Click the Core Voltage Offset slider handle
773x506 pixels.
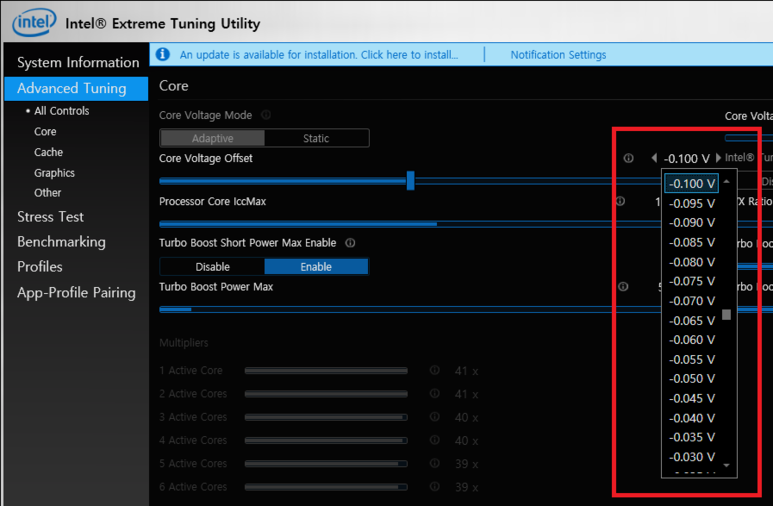coord(410,181)
